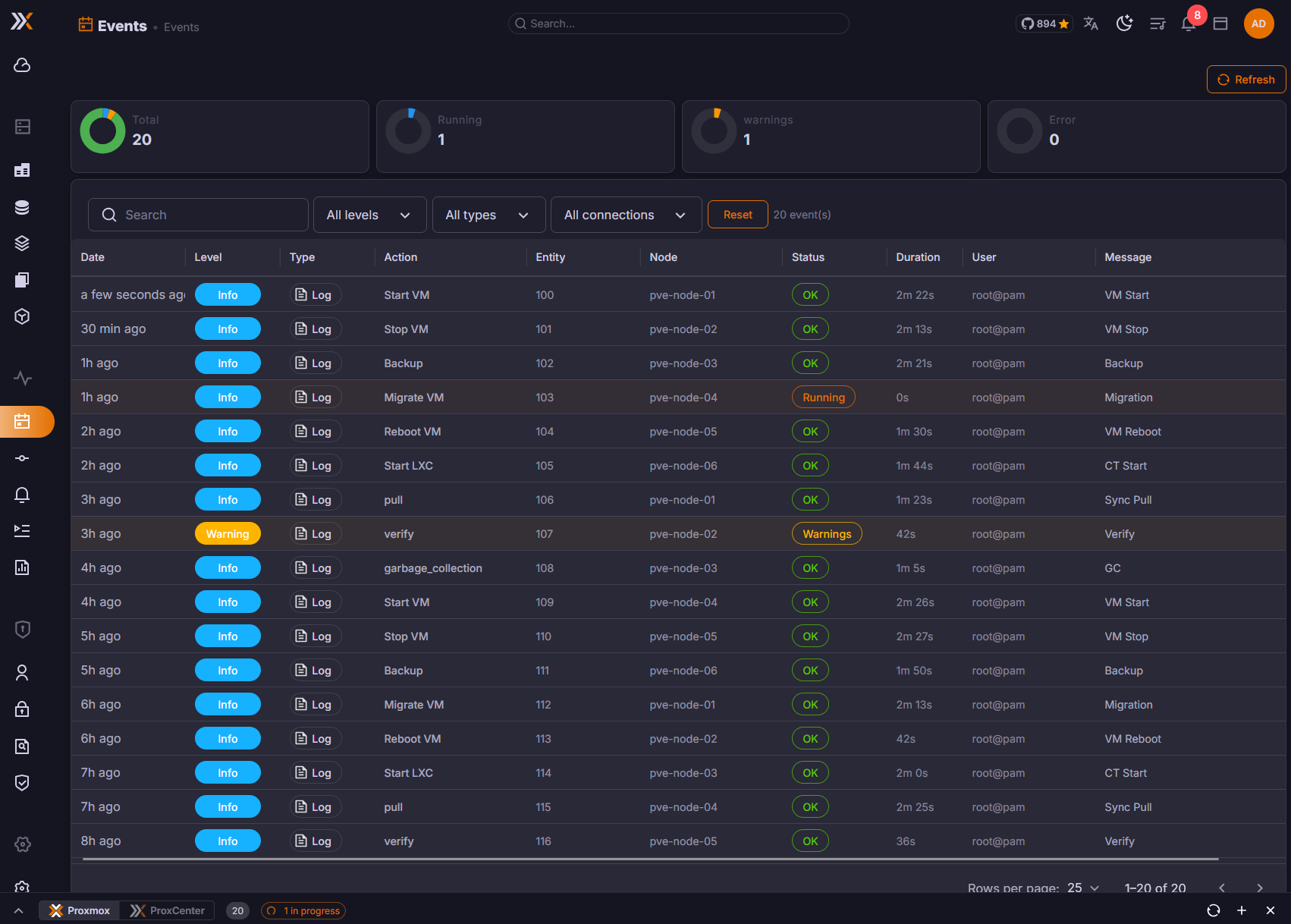Click the 20 count badge
Viewport: 1291px width, 924px height.
237,910
